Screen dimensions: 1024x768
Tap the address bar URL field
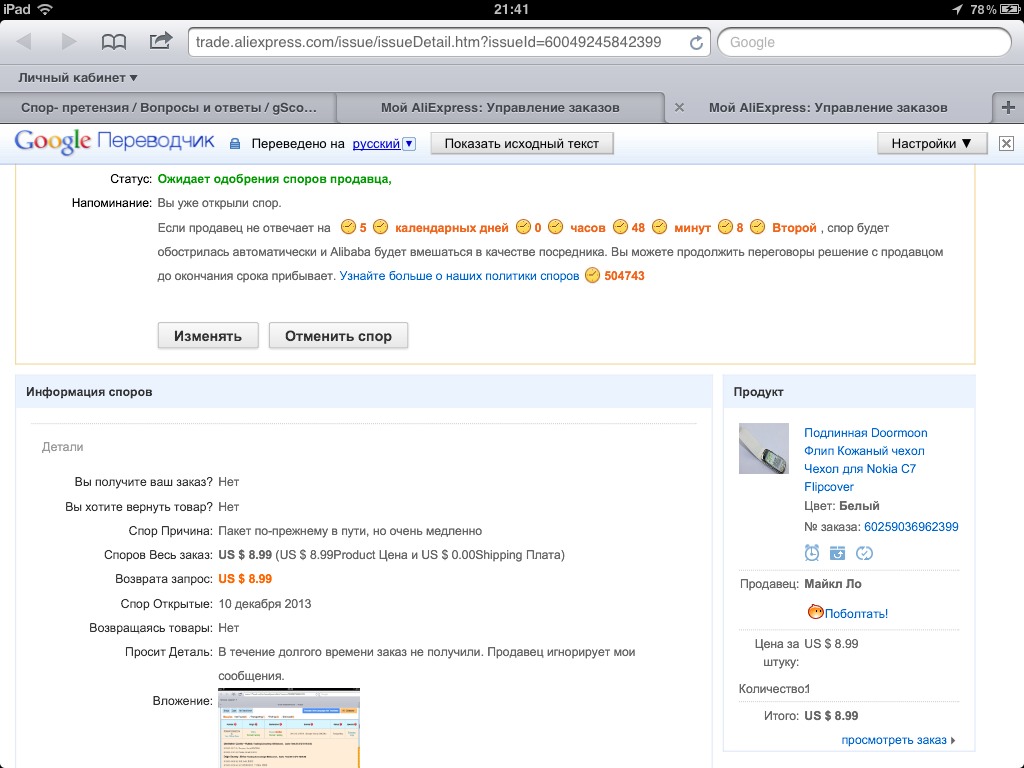coord(449,42)
